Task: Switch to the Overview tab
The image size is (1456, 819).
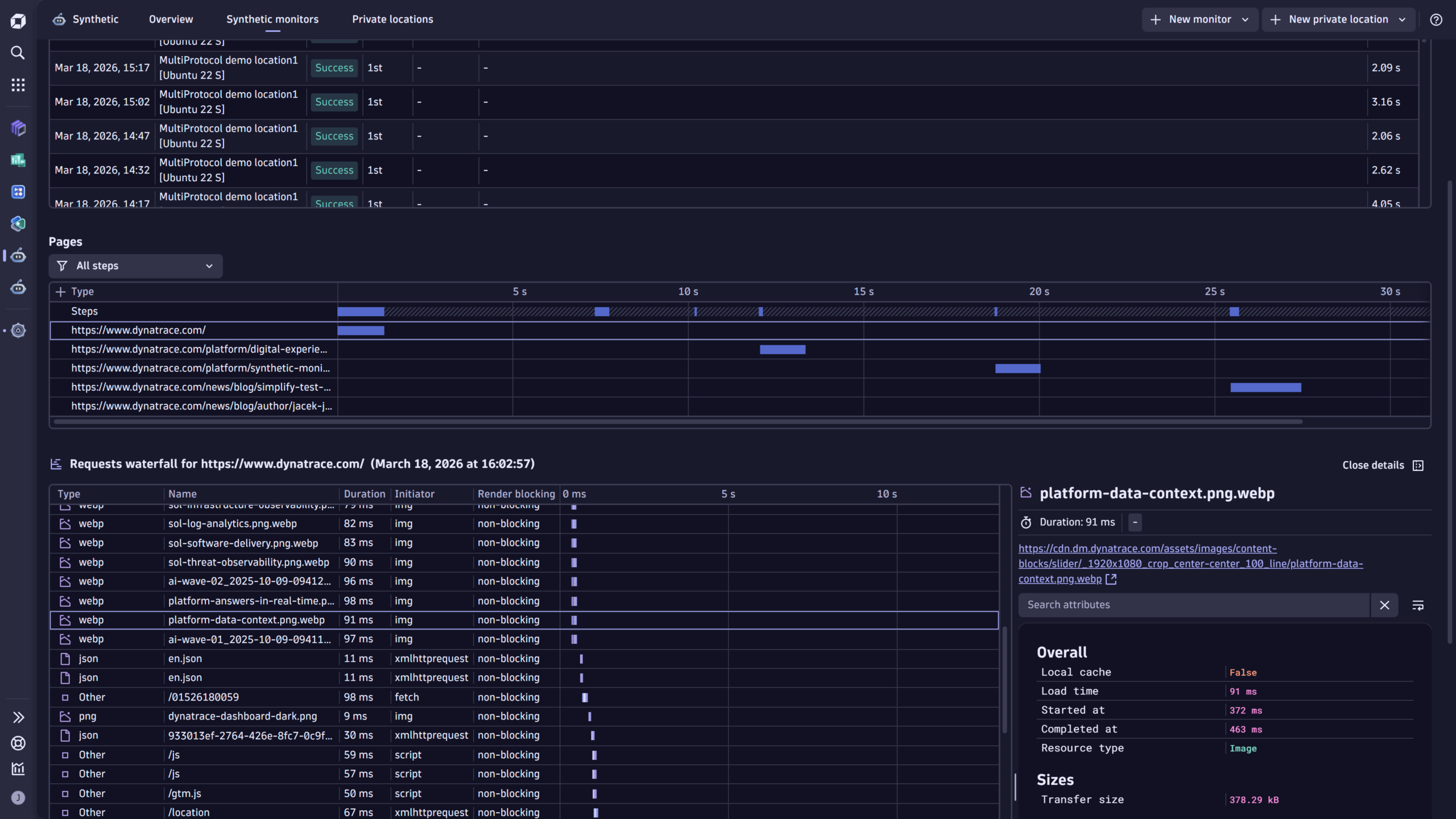Action: (171, 19)
